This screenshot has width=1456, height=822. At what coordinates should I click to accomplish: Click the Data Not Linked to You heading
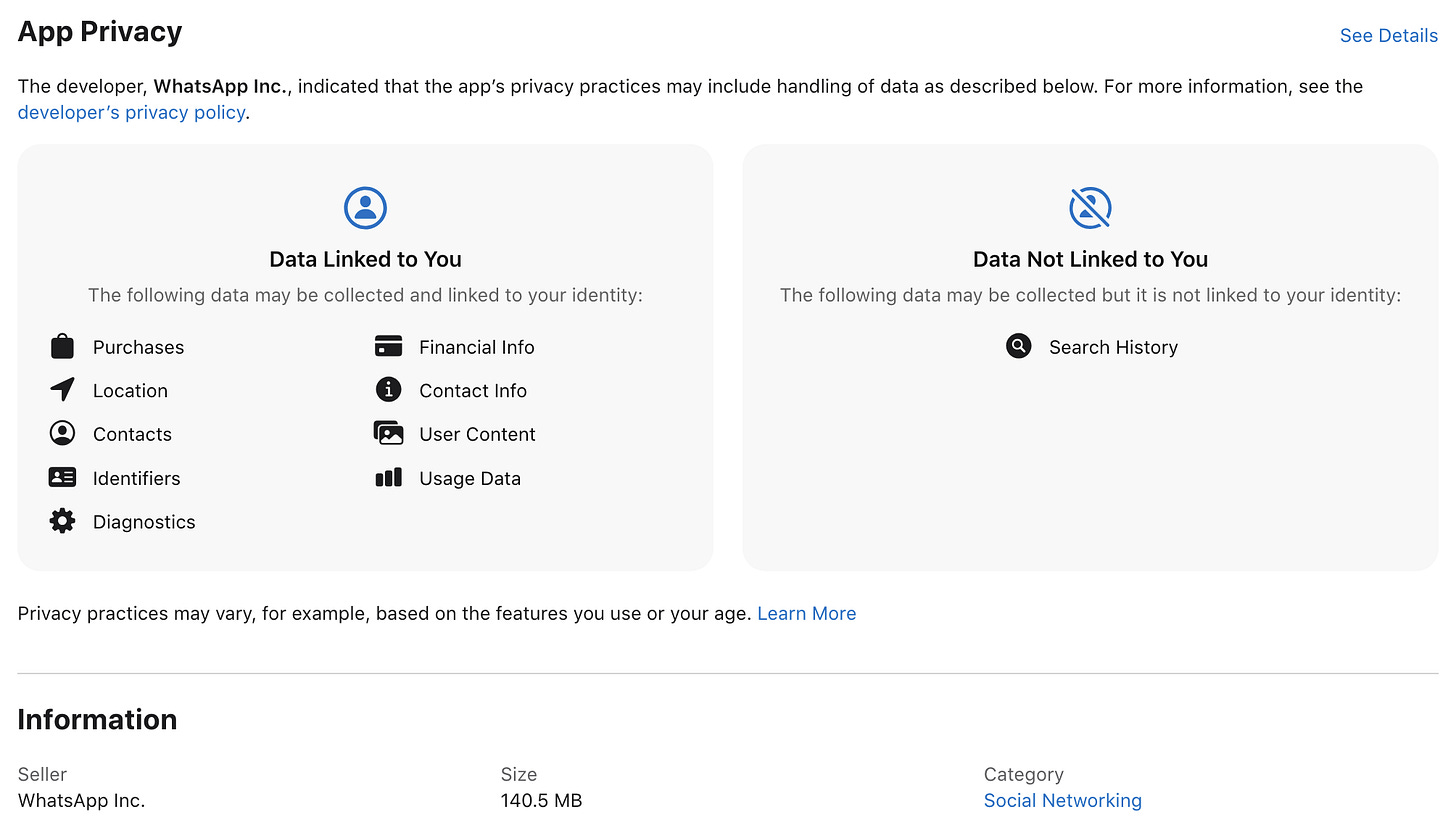point(1090,259)
